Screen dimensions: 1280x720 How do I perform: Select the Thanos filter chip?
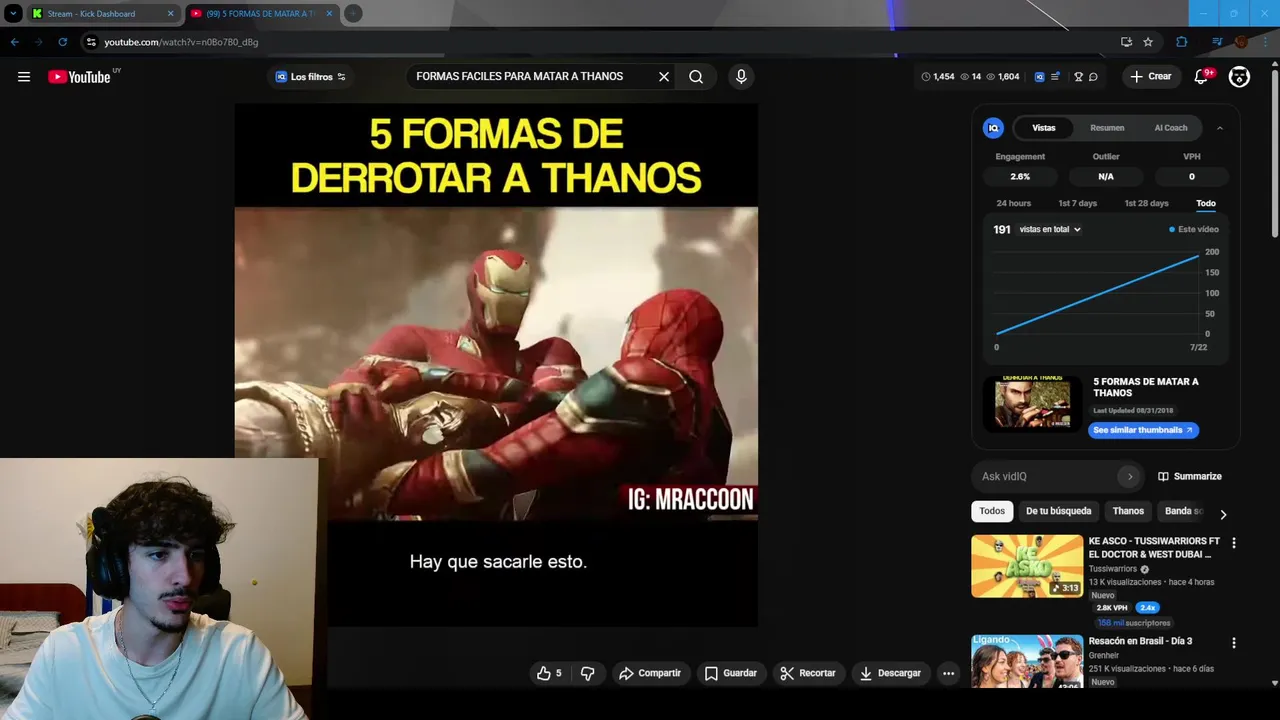[1128, 511]
